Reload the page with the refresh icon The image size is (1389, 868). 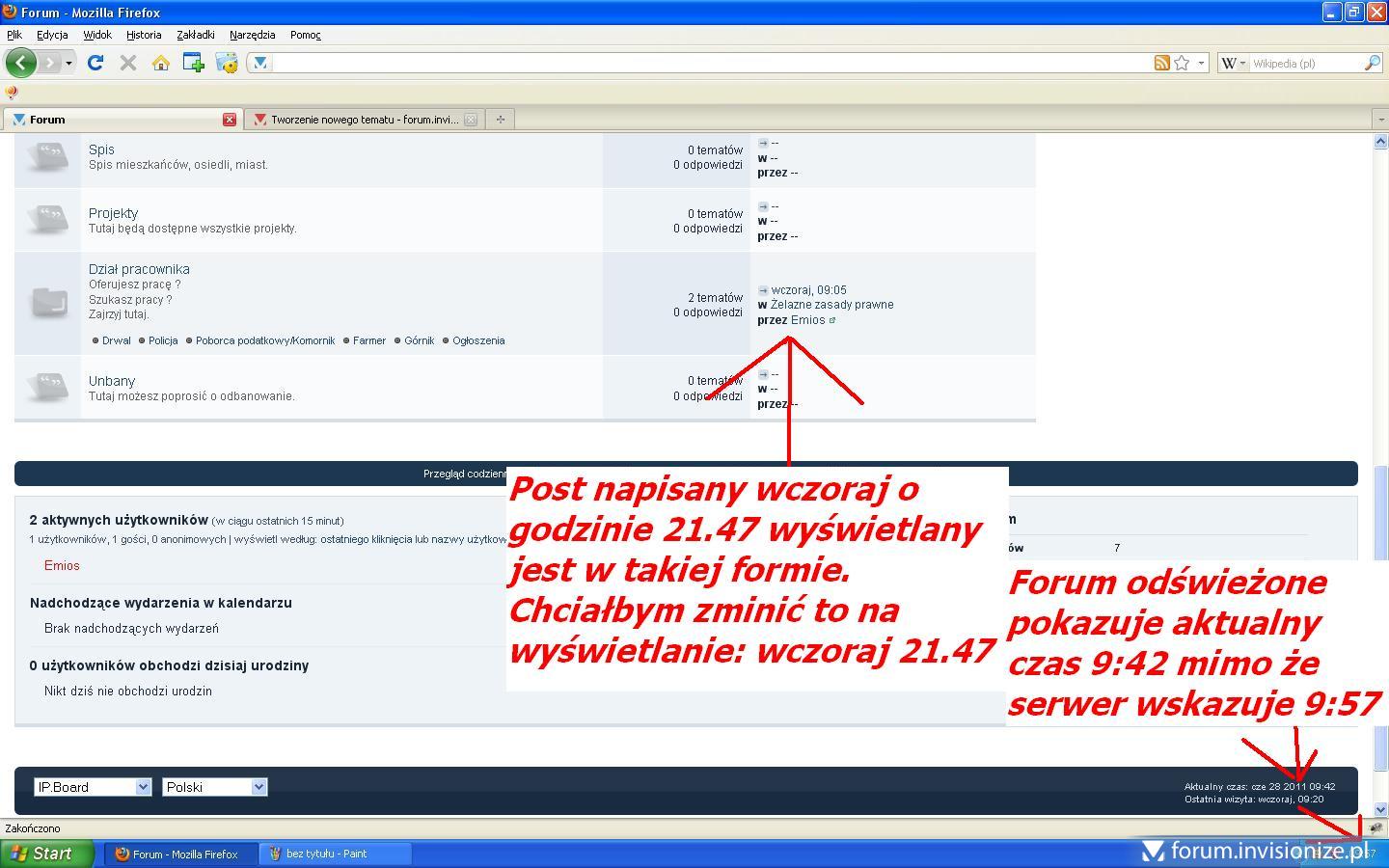pos(95,63)
